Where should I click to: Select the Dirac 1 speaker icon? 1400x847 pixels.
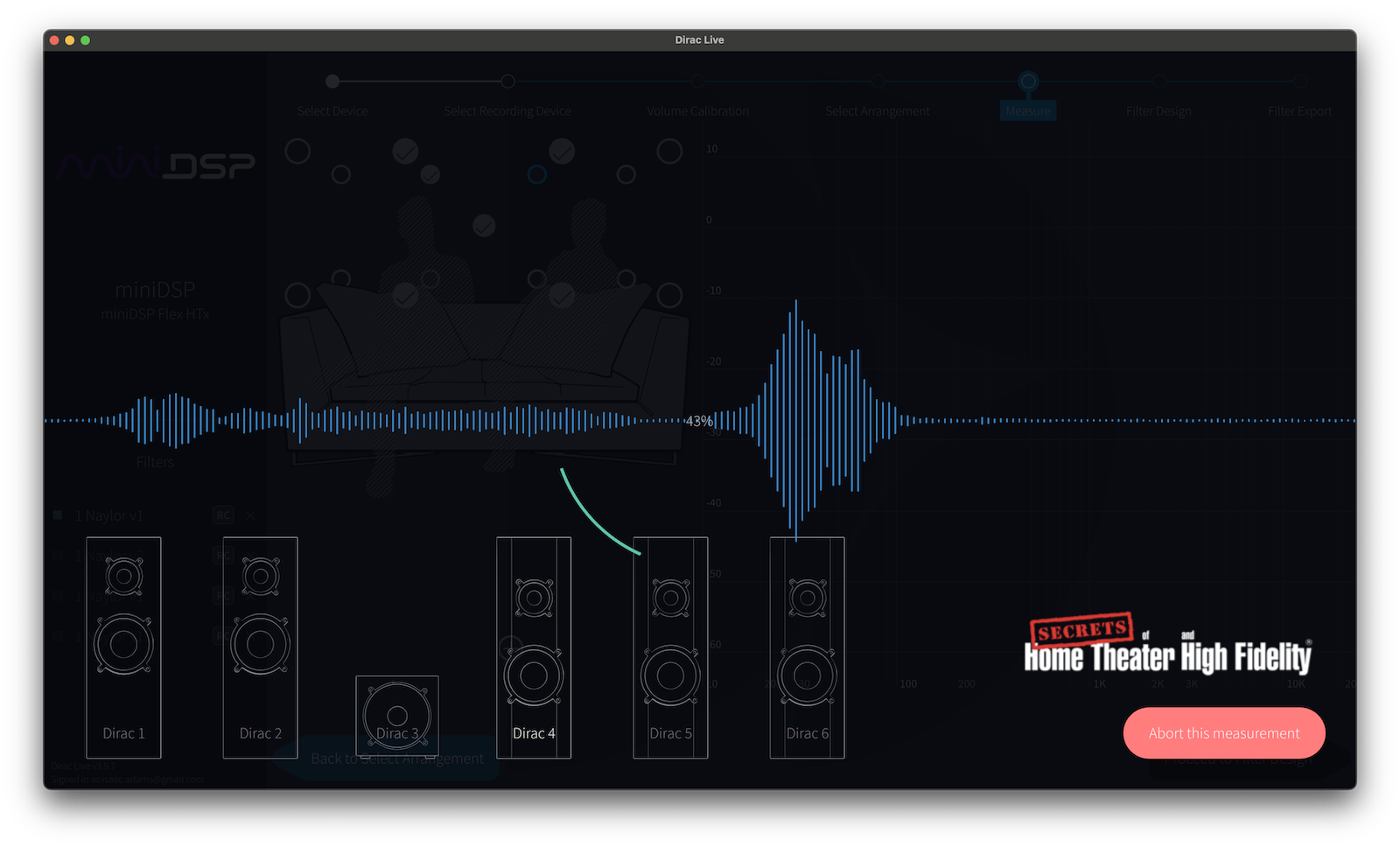tap(123, 647)
